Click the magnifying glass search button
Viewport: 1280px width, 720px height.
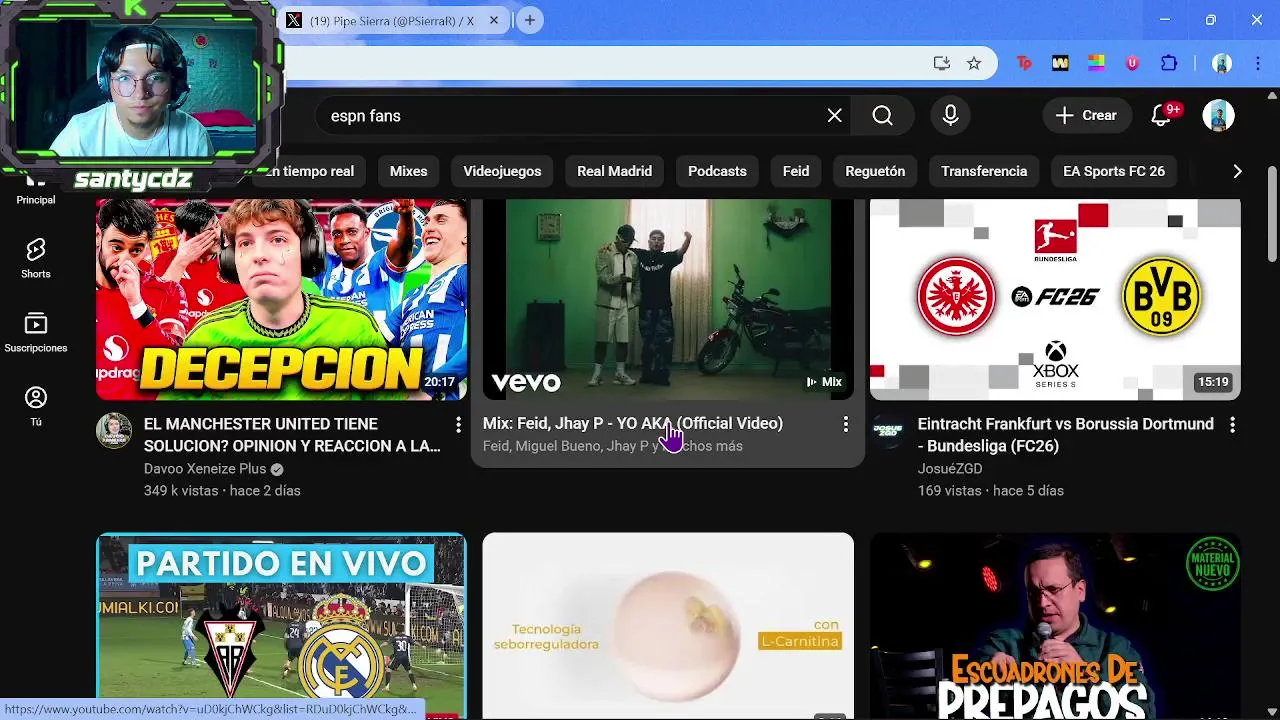tap(882, 116)
